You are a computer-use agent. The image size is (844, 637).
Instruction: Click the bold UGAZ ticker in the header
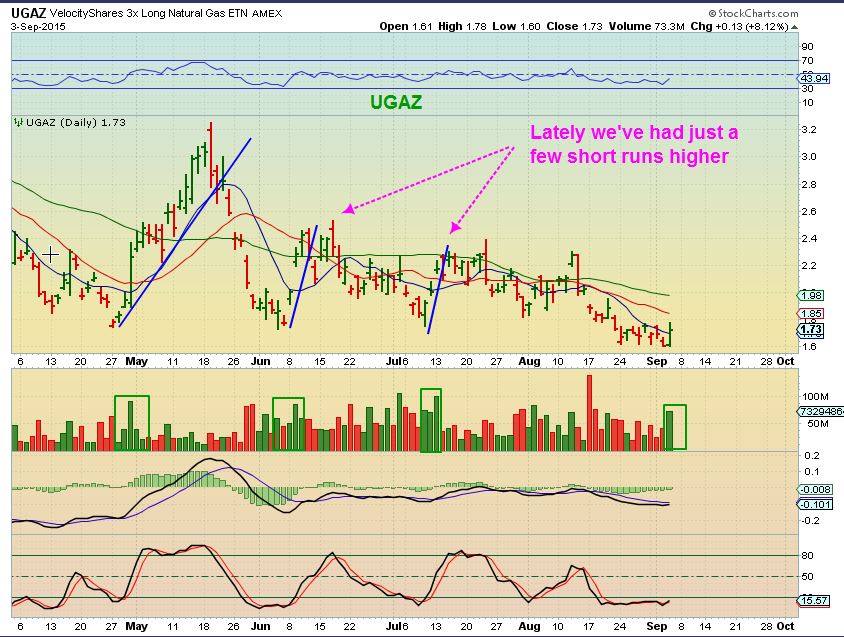click(28, 13)
